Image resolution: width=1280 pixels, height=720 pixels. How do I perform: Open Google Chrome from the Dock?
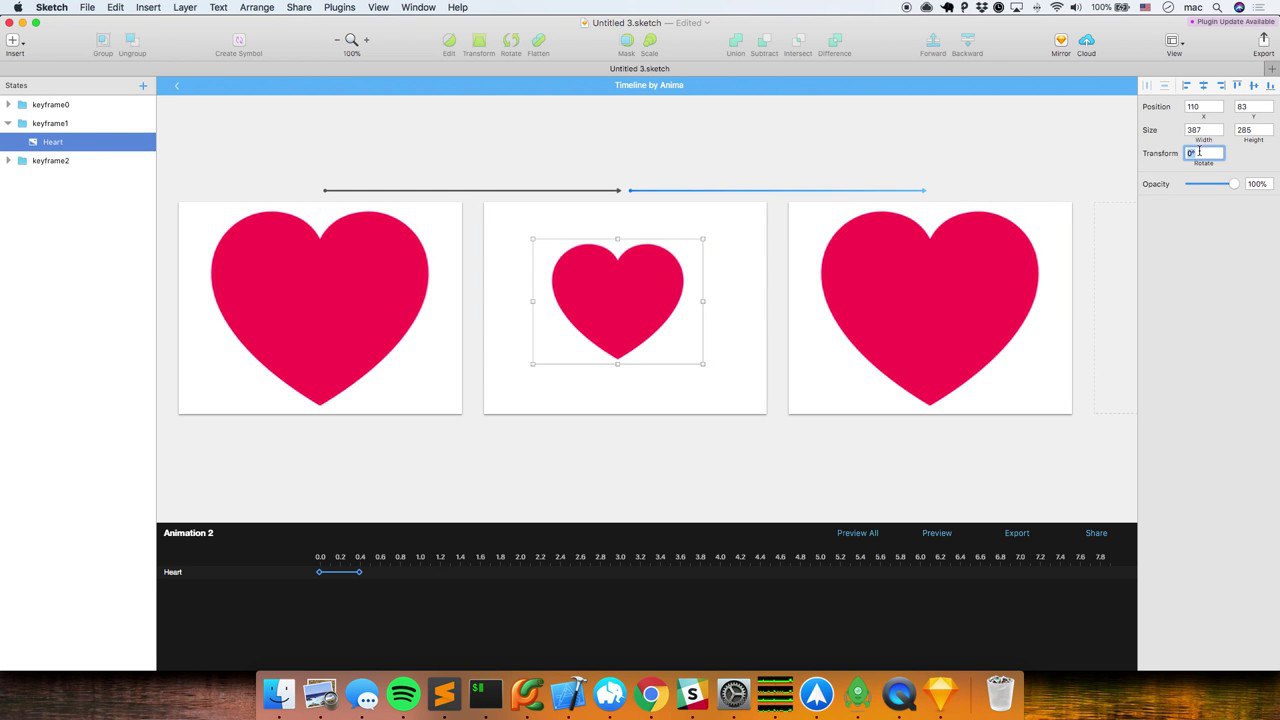651,694
